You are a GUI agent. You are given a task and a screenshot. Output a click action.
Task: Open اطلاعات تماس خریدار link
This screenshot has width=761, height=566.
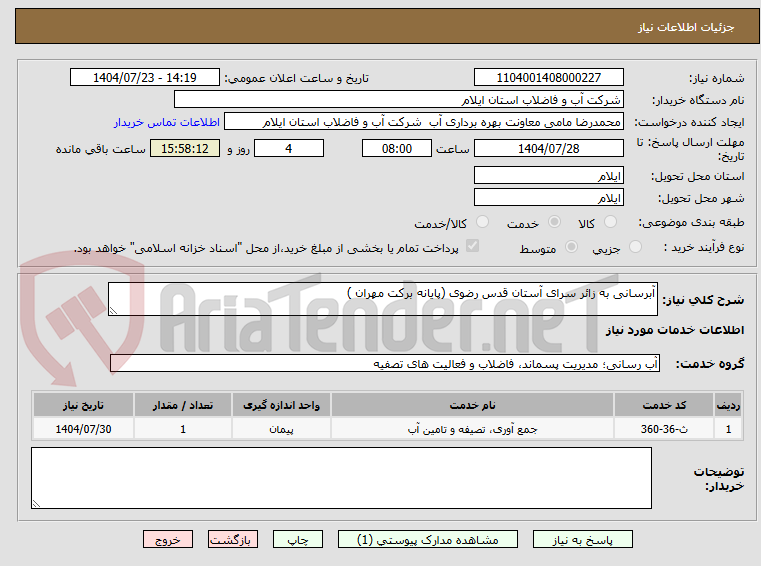point(166,122)
